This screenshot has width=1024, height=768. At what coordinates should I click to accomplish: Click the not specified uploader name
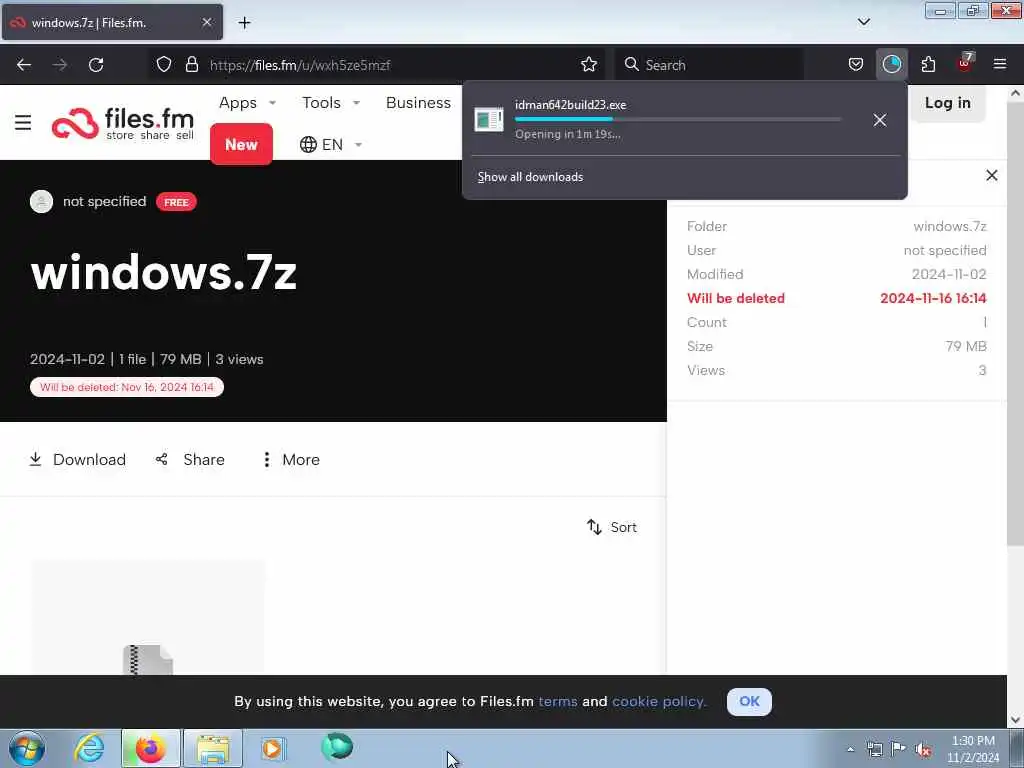[x=104, y=201]
